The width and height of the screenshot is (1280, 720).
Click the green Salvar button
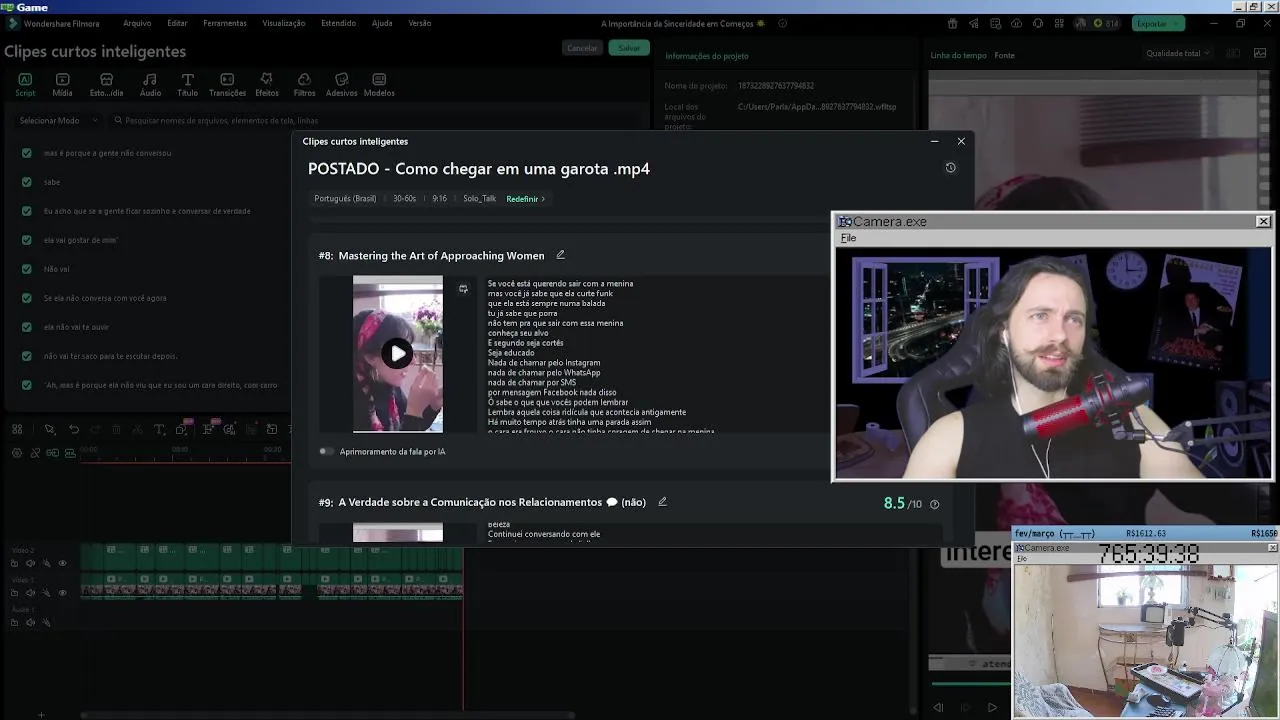(x=629, y=48)
